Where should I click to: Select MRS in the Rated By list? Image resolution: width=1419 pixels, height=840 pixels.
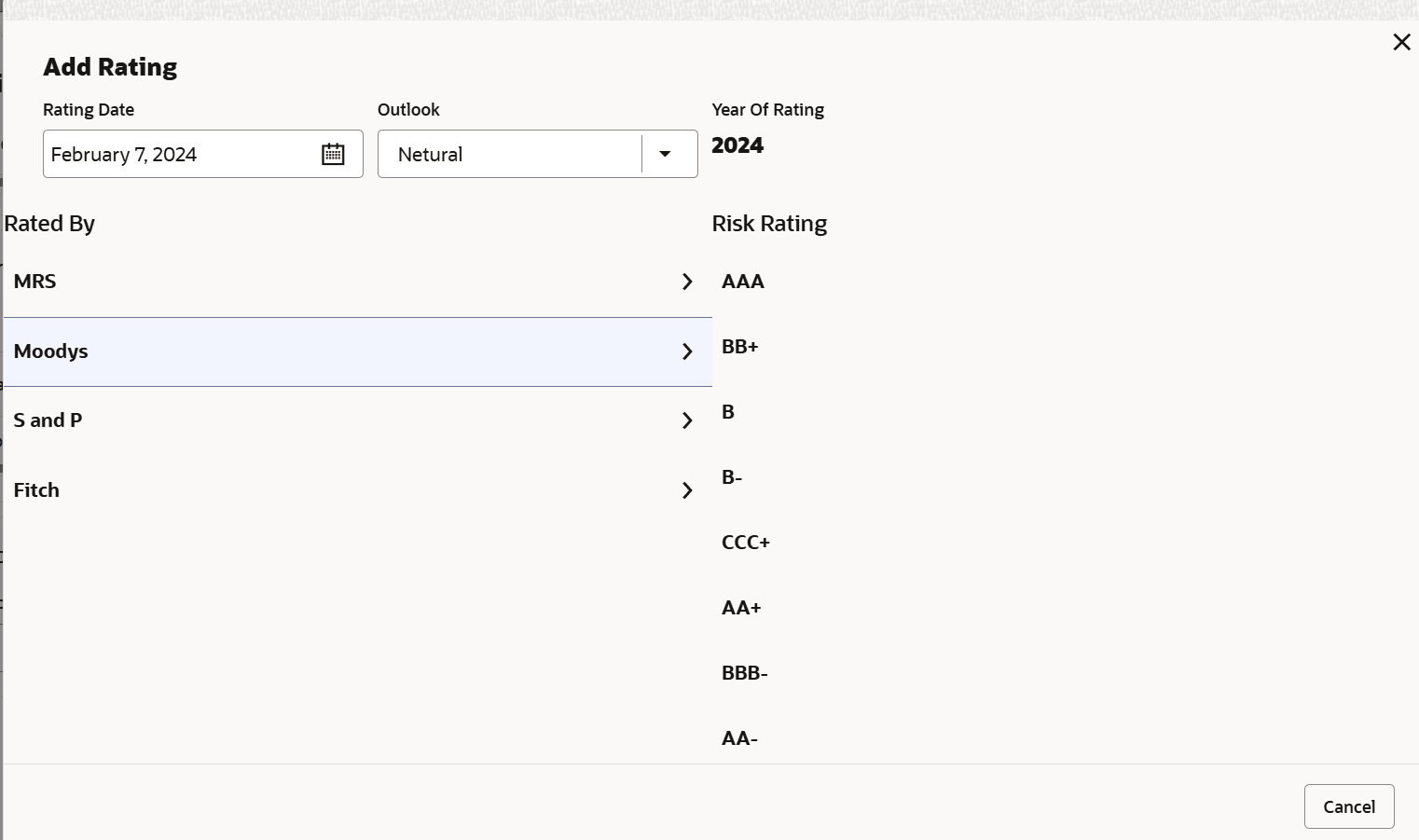pos(35,282)
